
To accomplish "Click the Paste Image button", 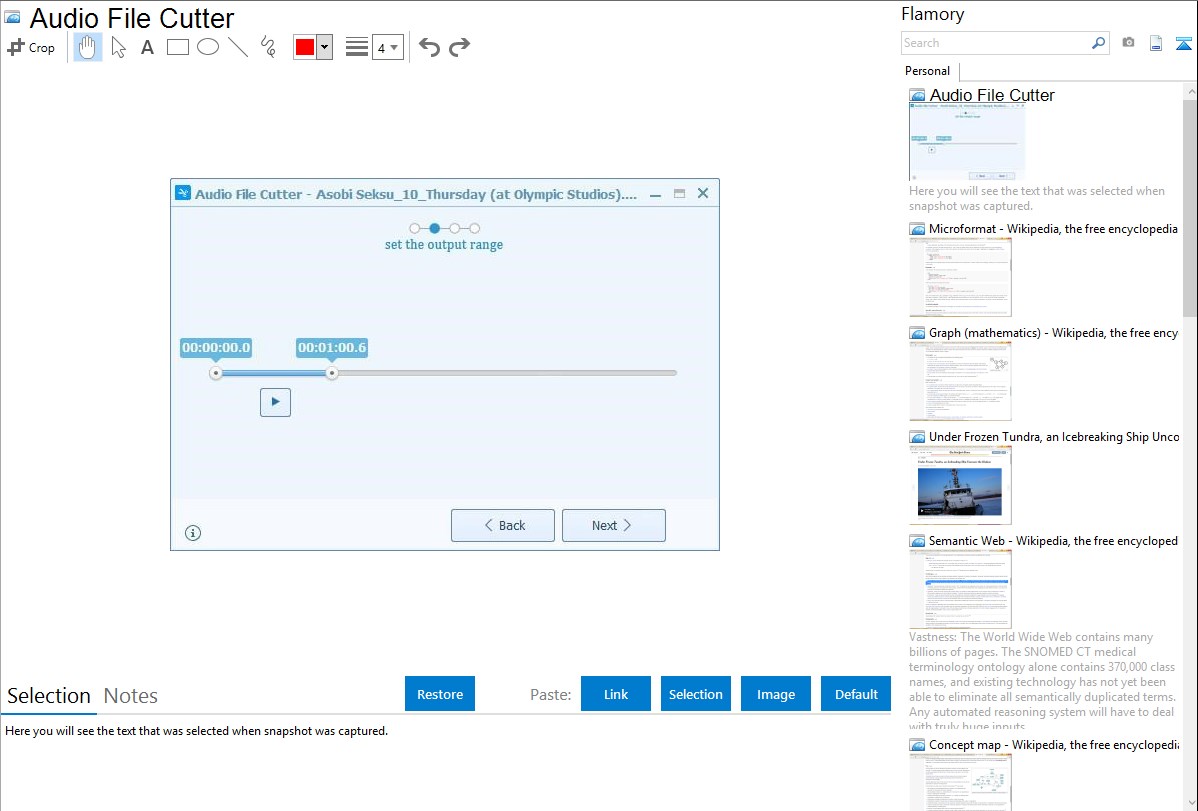I will pyautogui.click(x=776, y=694).
